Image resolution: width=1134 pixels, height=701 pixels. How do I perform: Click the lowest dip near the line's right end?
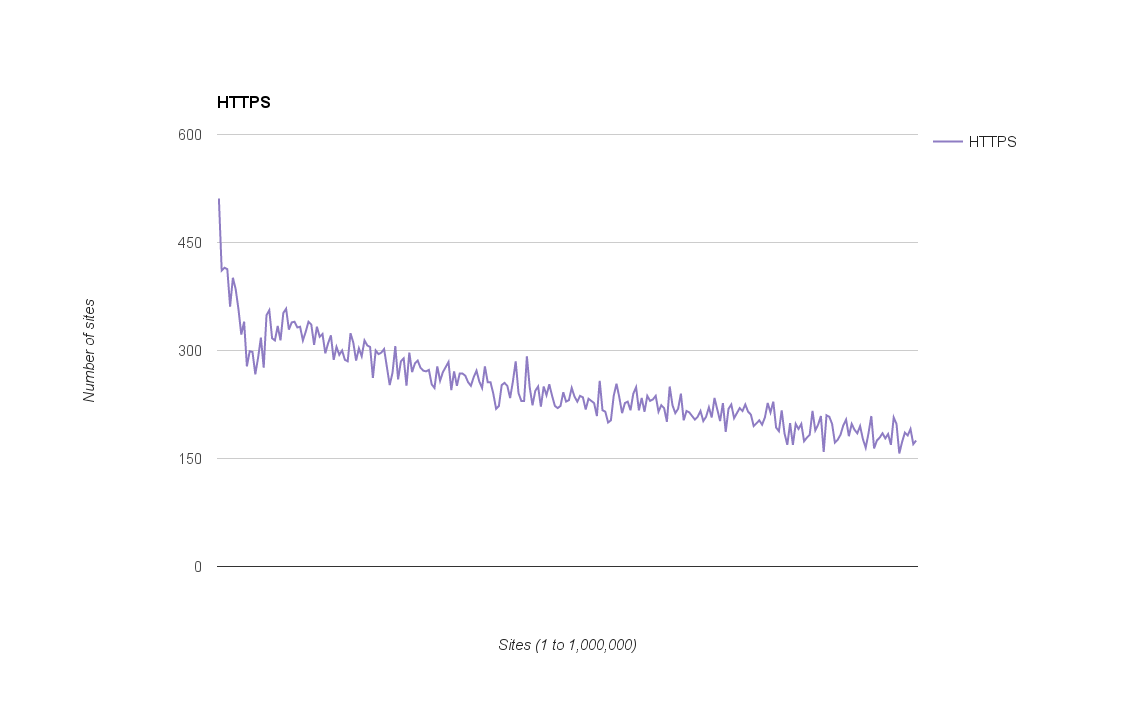click(x=899, y=452)
